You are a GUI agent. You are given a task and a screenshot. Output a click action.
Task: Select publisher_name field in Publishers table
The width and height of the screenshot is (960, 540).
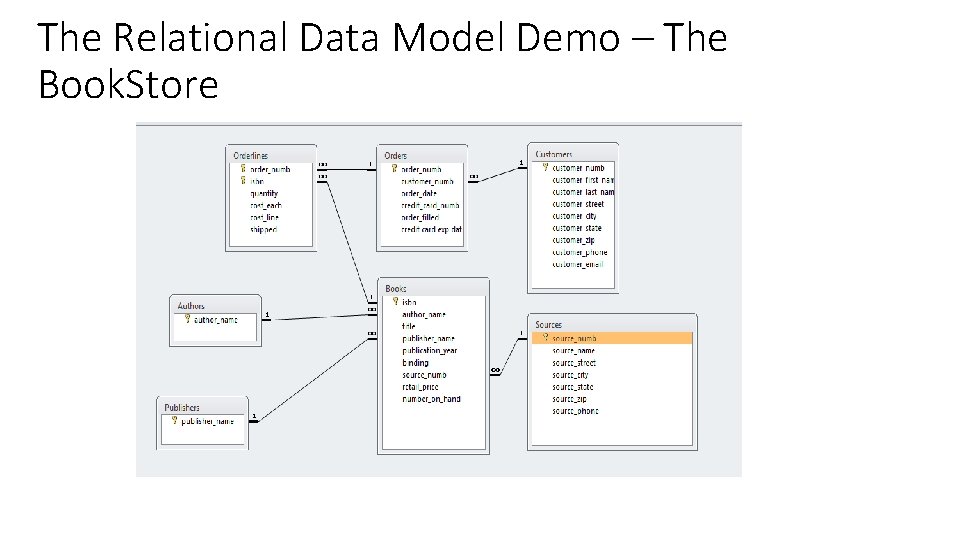(207, 421)
